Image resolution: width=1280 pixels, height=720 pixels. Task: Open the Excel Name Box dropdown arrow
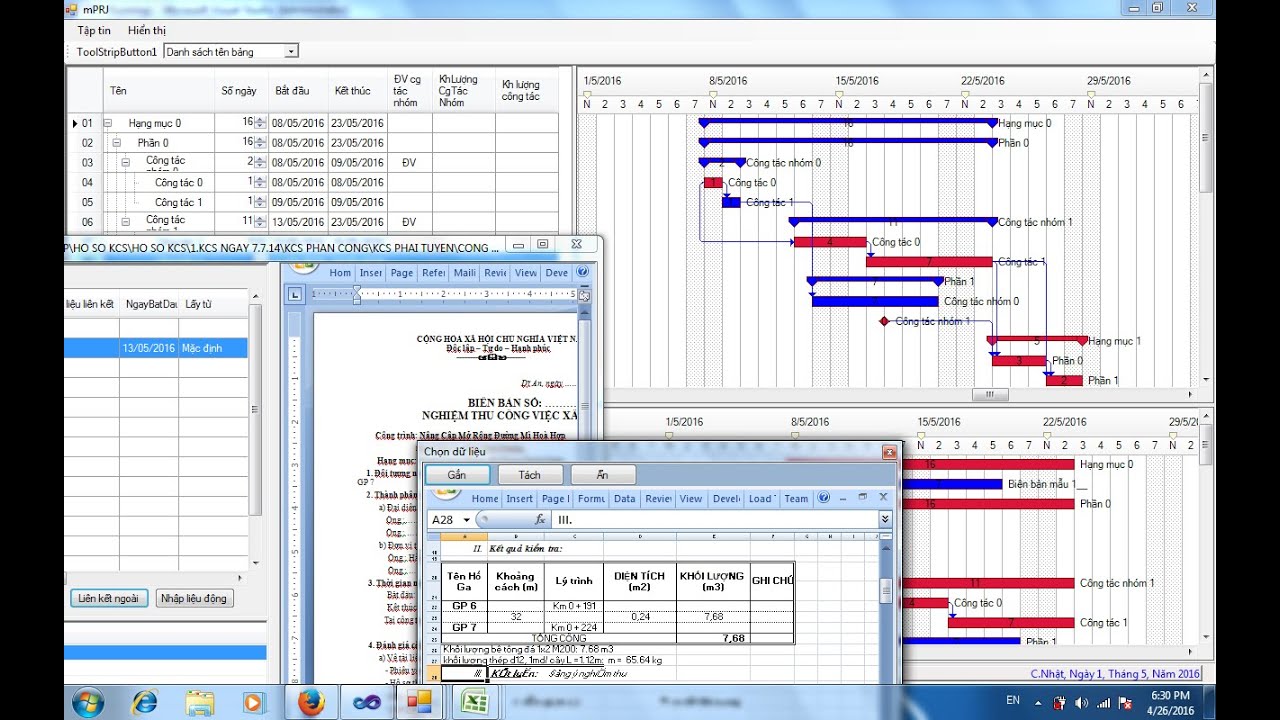[466, 520]
